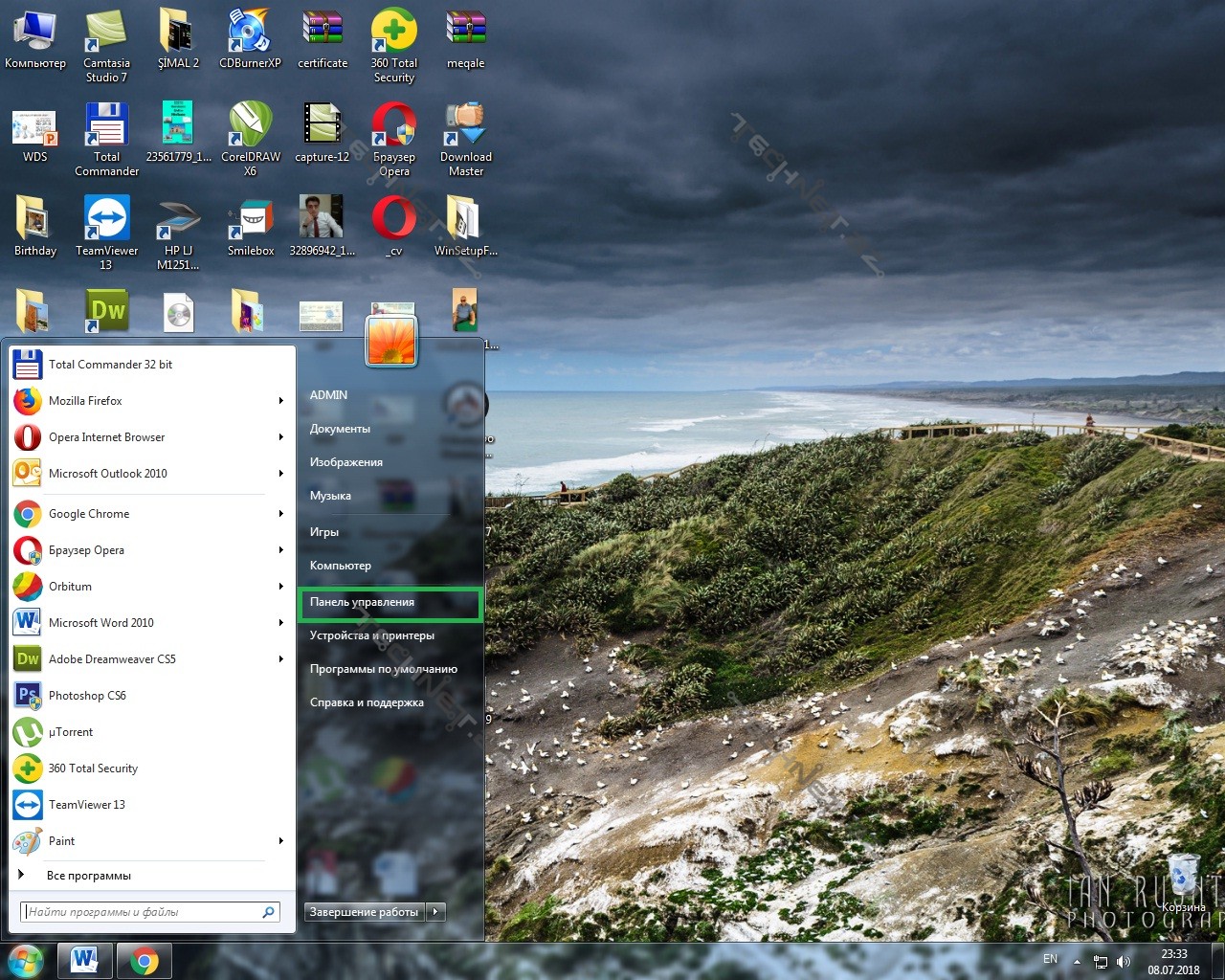Expand Mozilla Firefox jump list arrow
The width and height of the screenshot is (1225, 980).
tap(280, 401)
